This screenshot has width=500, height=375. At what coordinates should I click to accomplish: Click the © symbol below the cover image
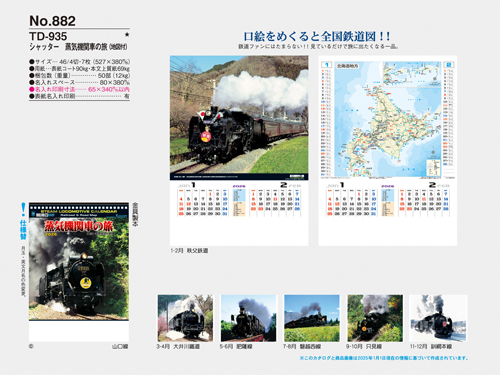pos(31,346)
